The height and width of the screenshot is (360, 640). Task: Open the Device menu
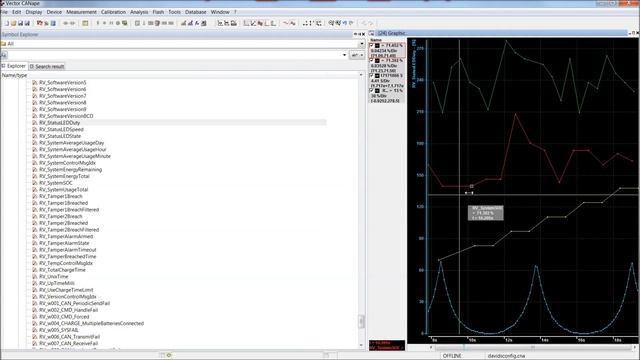(54, 12)
